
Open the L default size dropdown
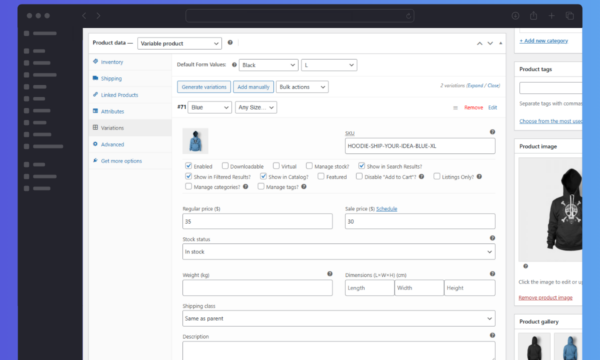[x=329, y=65]
